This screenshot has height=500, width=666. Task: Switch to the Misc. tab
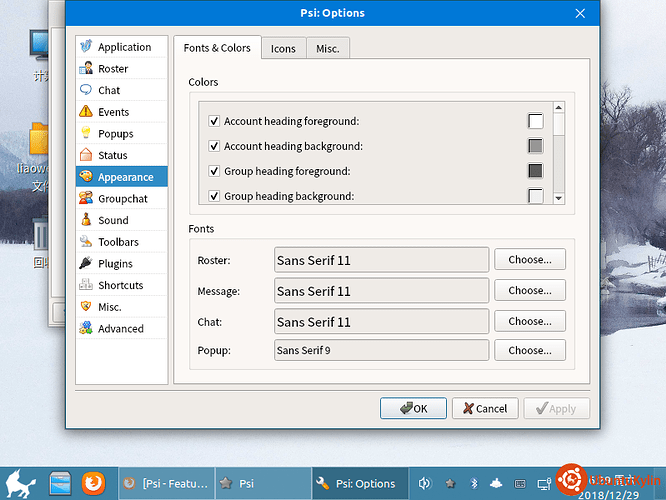coord(328,48)
